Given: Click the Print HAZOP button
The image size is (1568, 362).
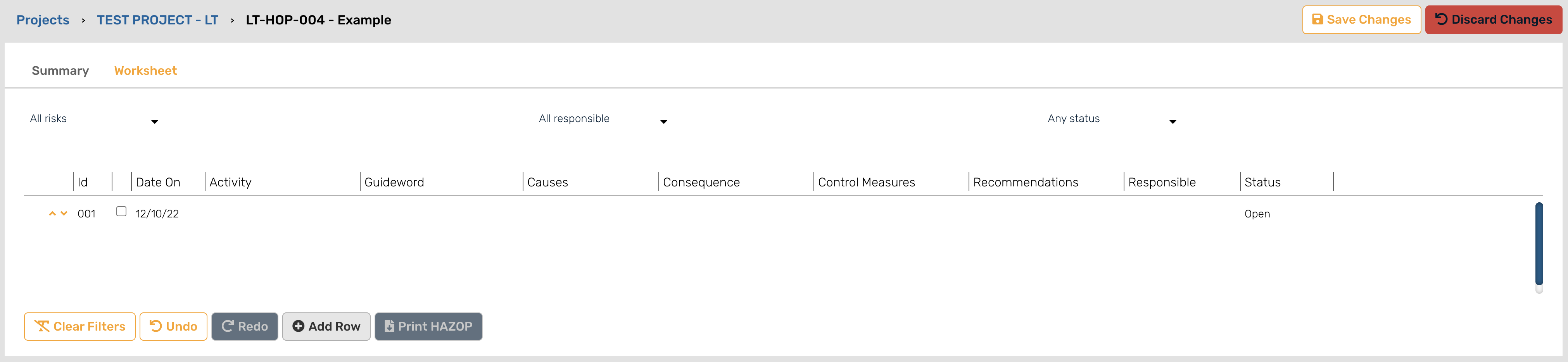Looking at the screenshot, I should (x=428, y=326).
